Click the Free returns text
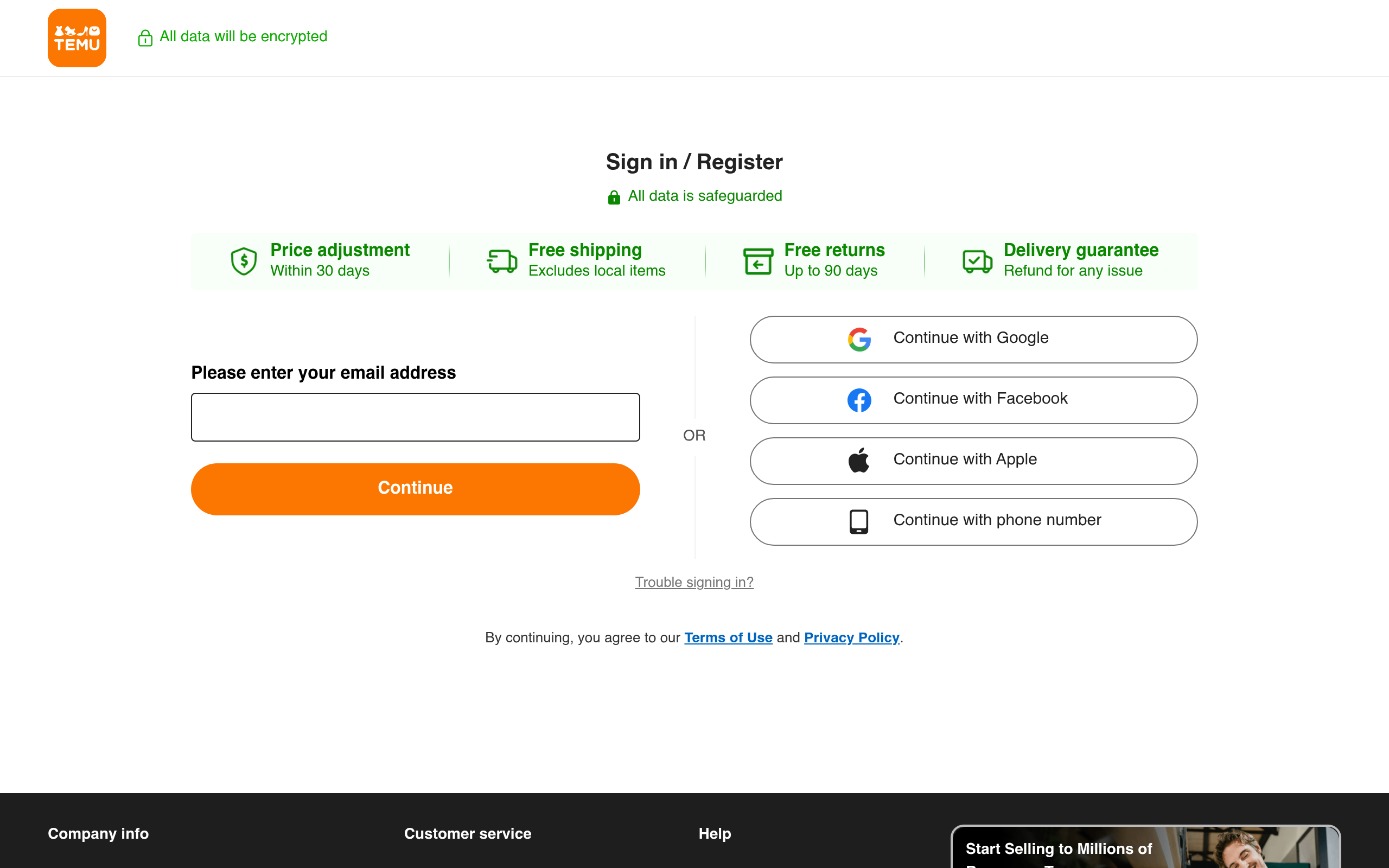The width and height of the screenshot is (1389, 868). tap(834, 250)
